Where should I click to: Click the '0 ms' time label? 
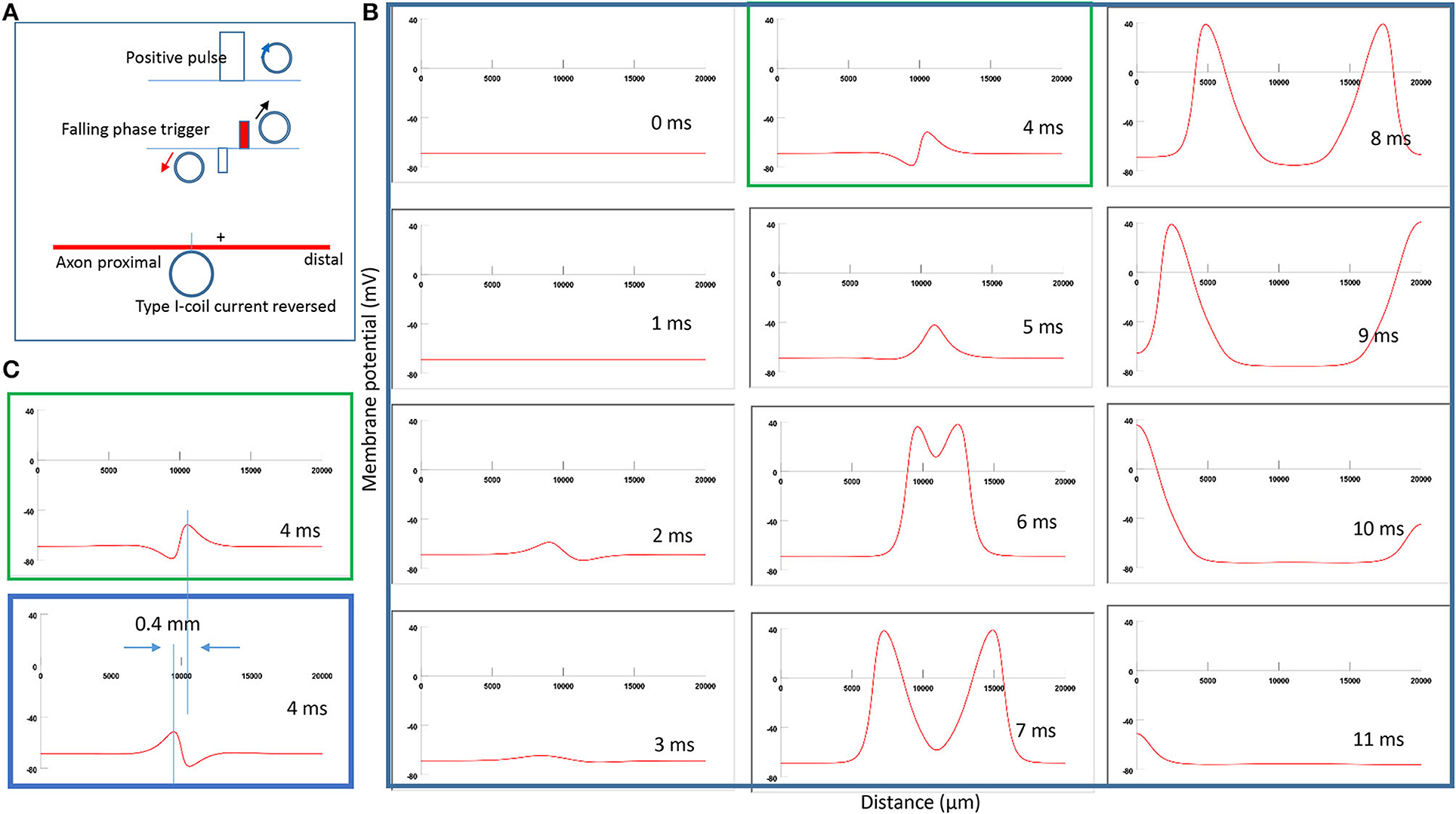click(x=671, y=123)
